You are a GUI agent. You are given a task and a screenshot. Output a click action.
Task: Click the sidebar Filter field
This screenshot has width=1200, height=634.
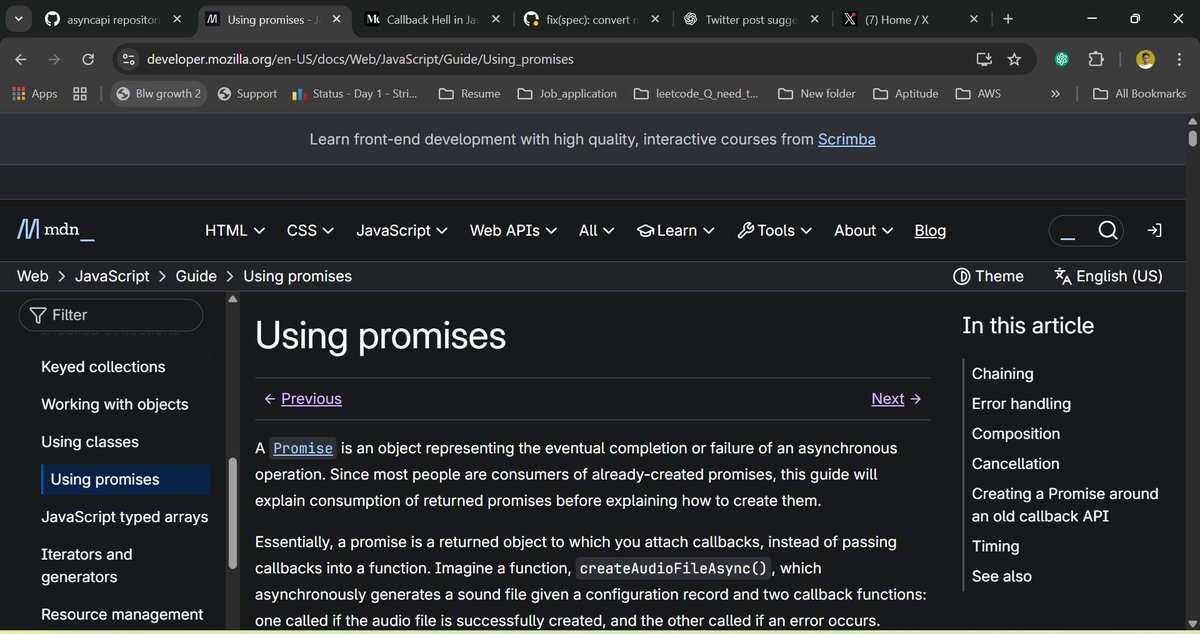click(x=110, y=315)
